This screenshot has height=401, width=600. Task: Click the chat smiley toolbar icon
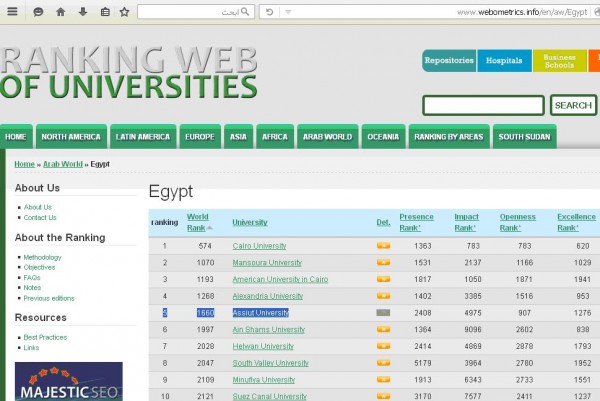38,12
